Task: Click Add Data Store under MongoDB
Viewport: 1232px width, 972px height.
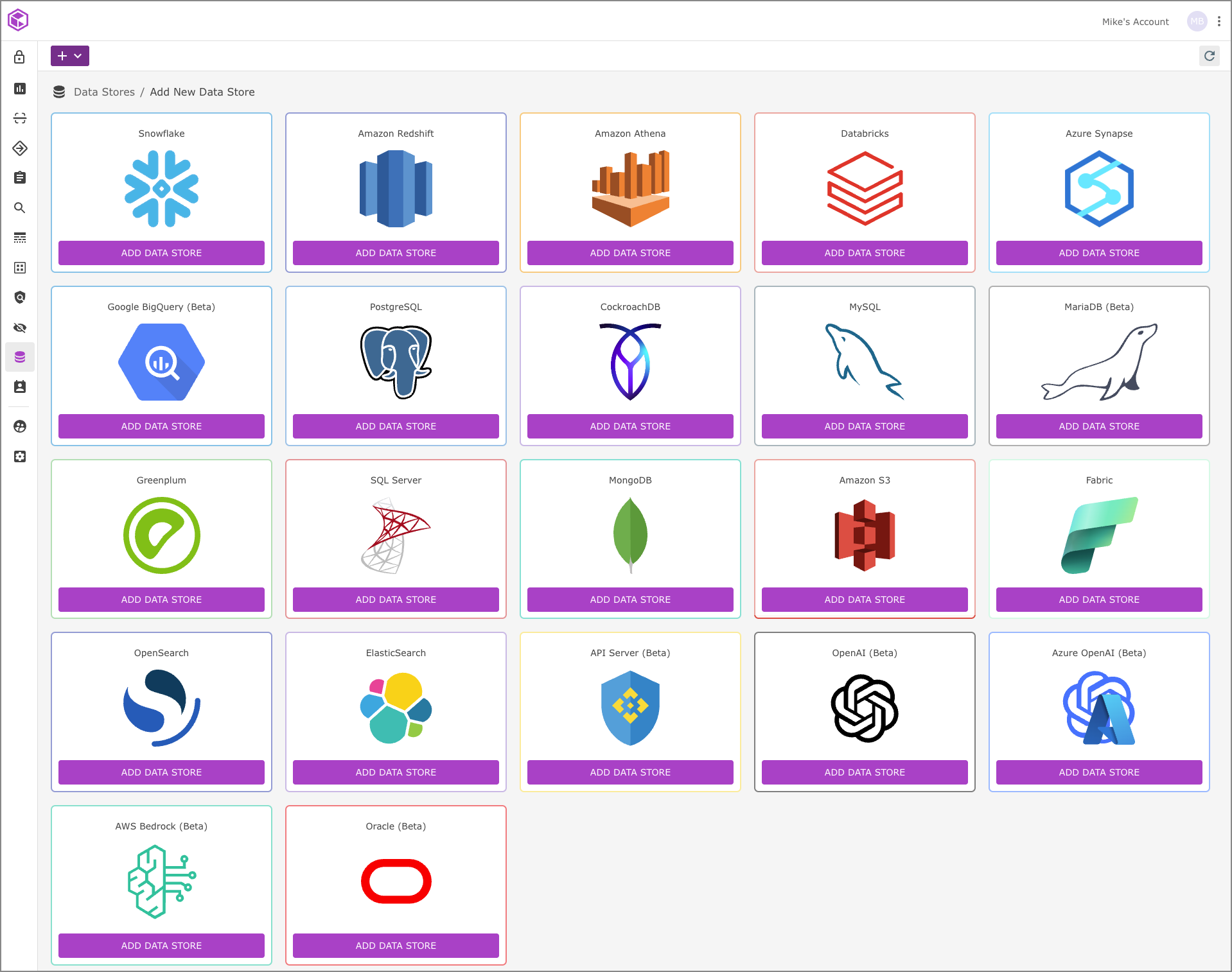Action: pyautogui.click(x=630, y=600)
